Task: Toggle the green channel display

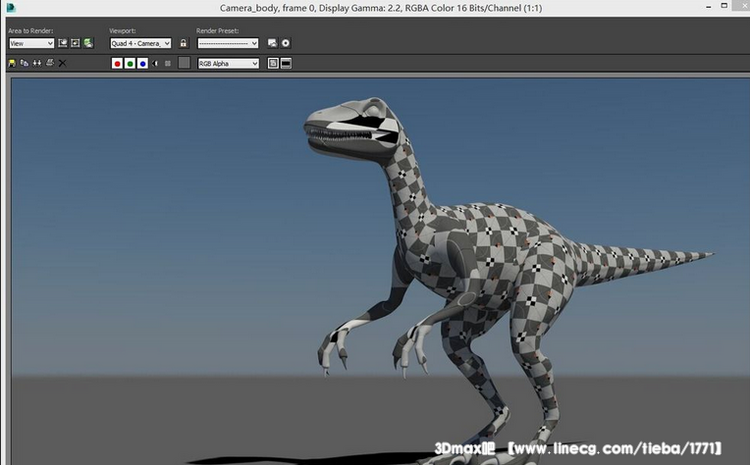Action: (x=131, y=63)
